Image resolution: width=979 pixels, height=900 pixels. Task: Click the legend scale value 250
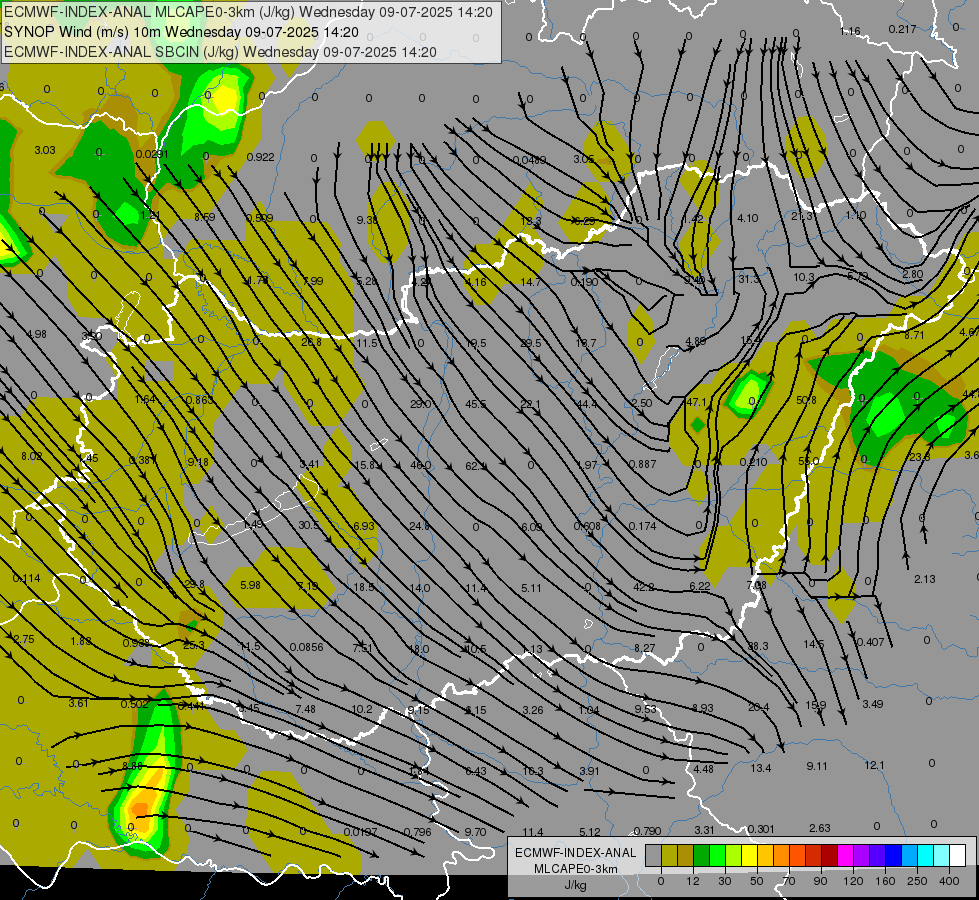(917, 881)
